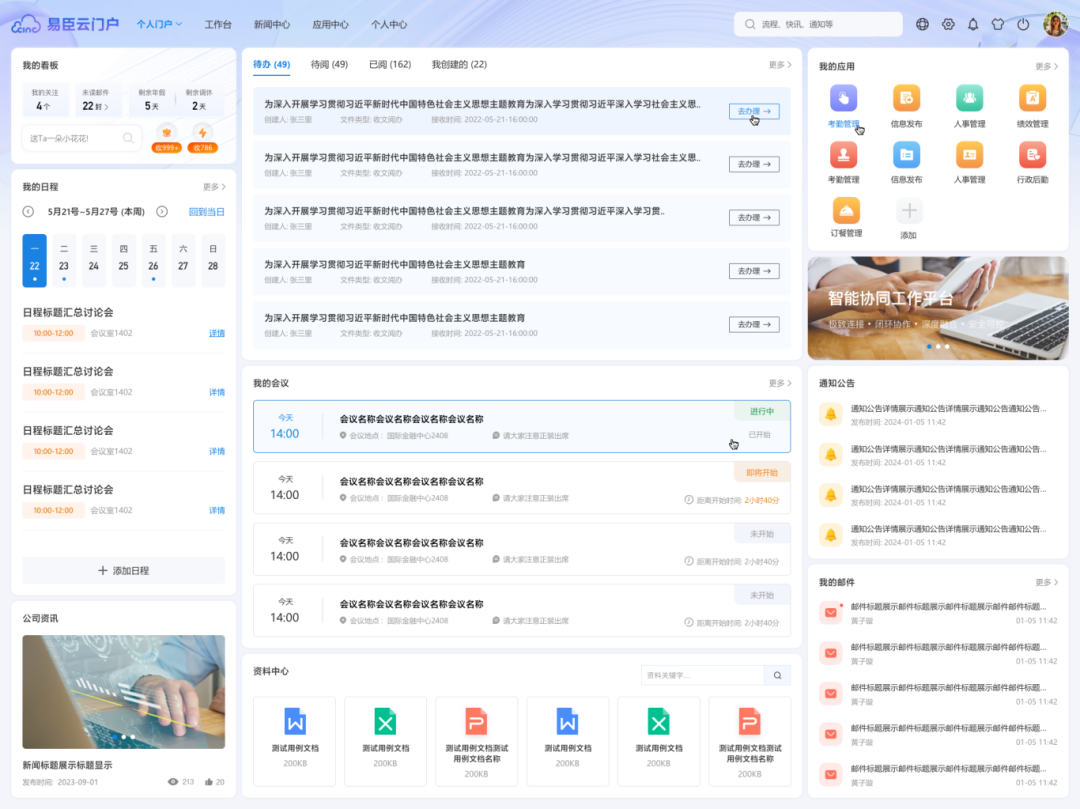
Task: Launch the 行政后勤 app
Action: coord(1032,155)
